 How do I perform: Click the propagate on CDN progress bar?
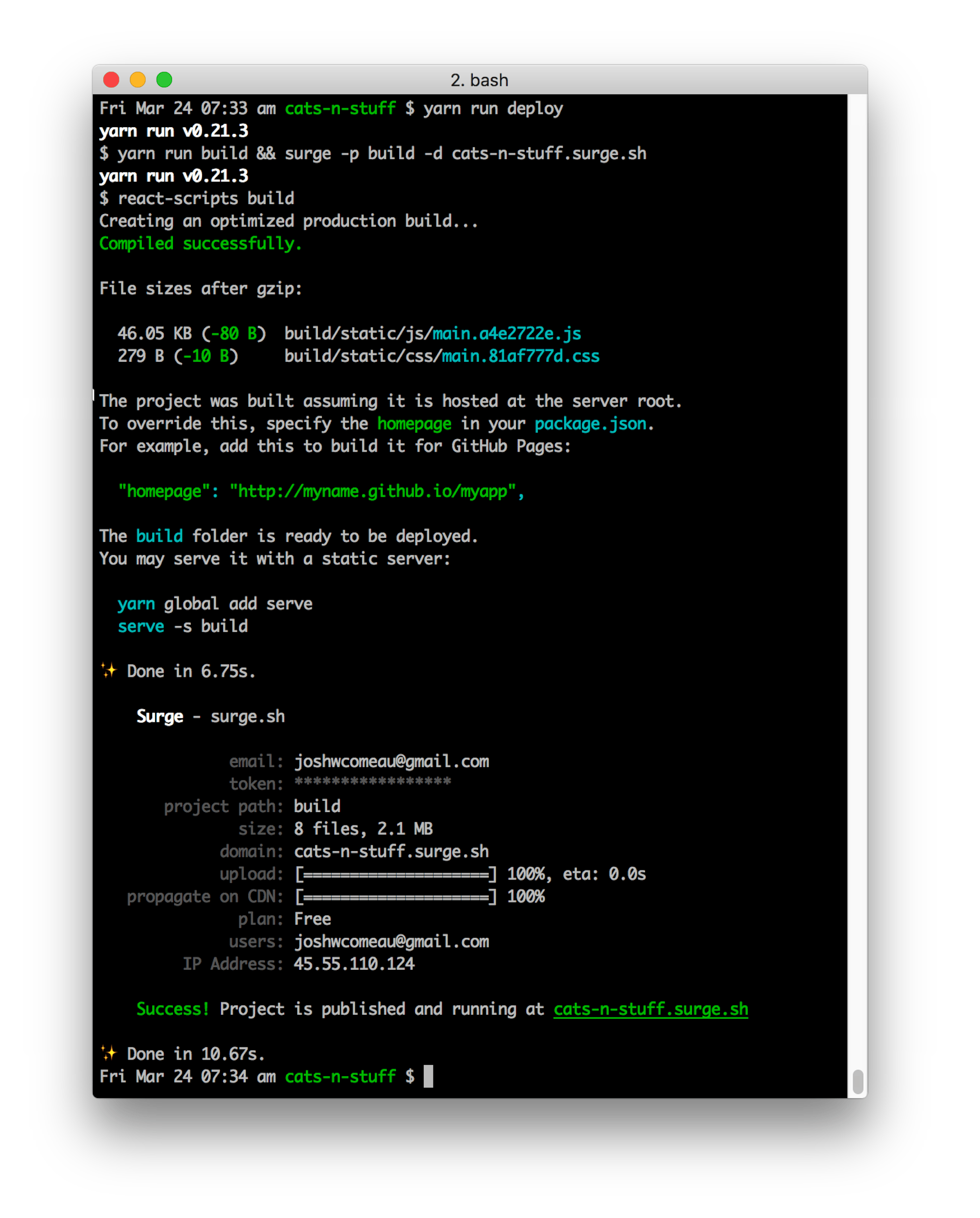coord(396,897)
